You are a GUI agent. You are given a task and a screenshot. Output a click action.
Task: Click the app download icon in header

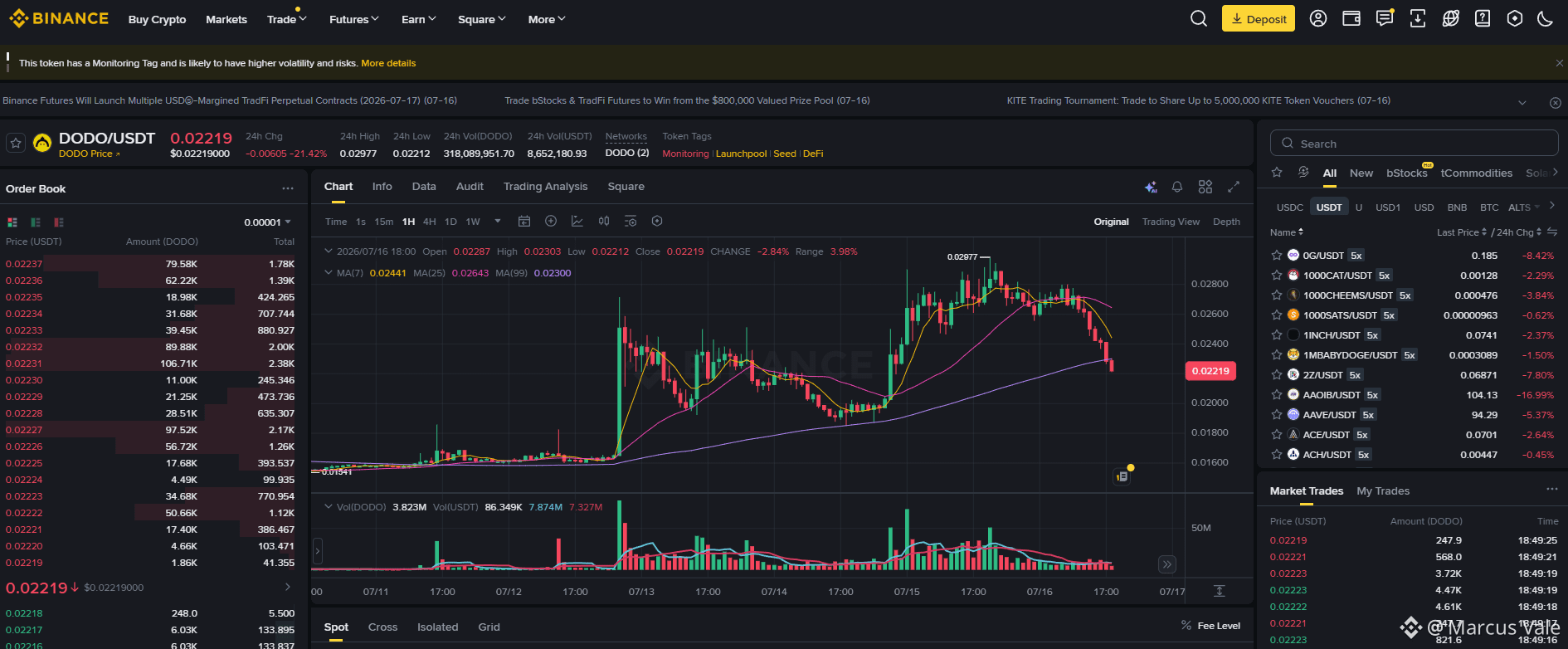[1418, 18]
